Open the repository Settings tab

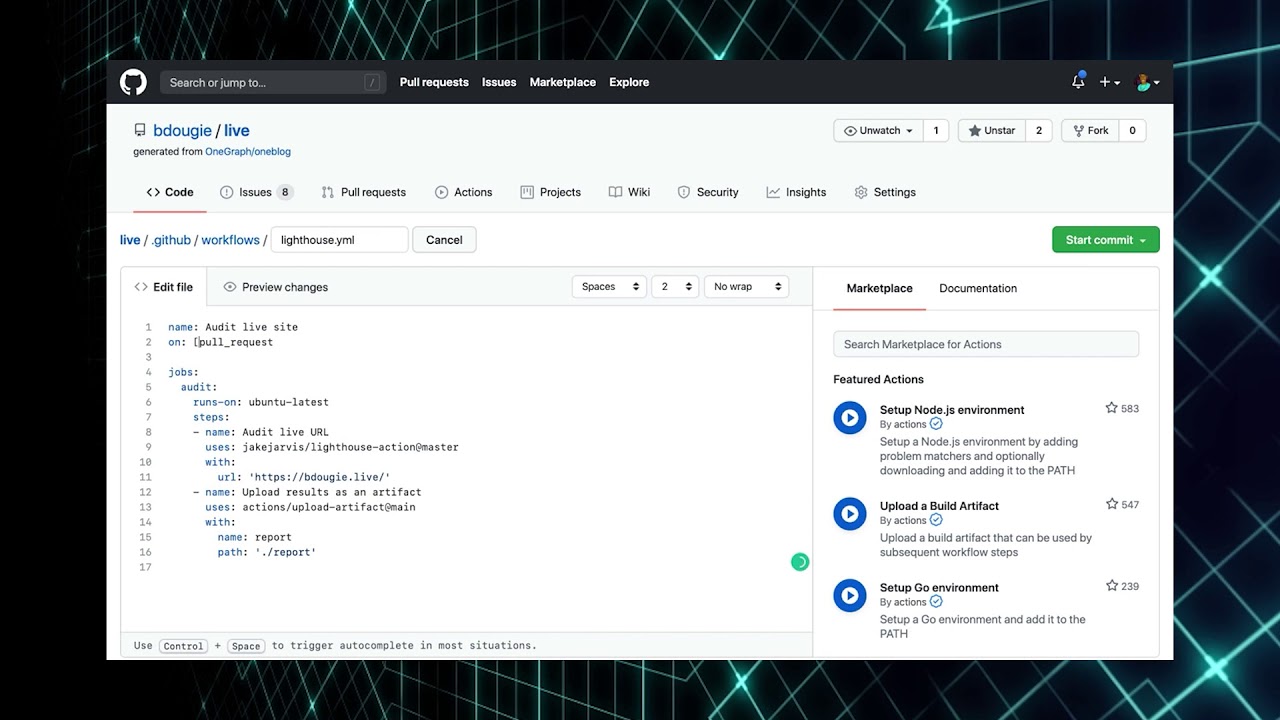click(x=885, y=192)
